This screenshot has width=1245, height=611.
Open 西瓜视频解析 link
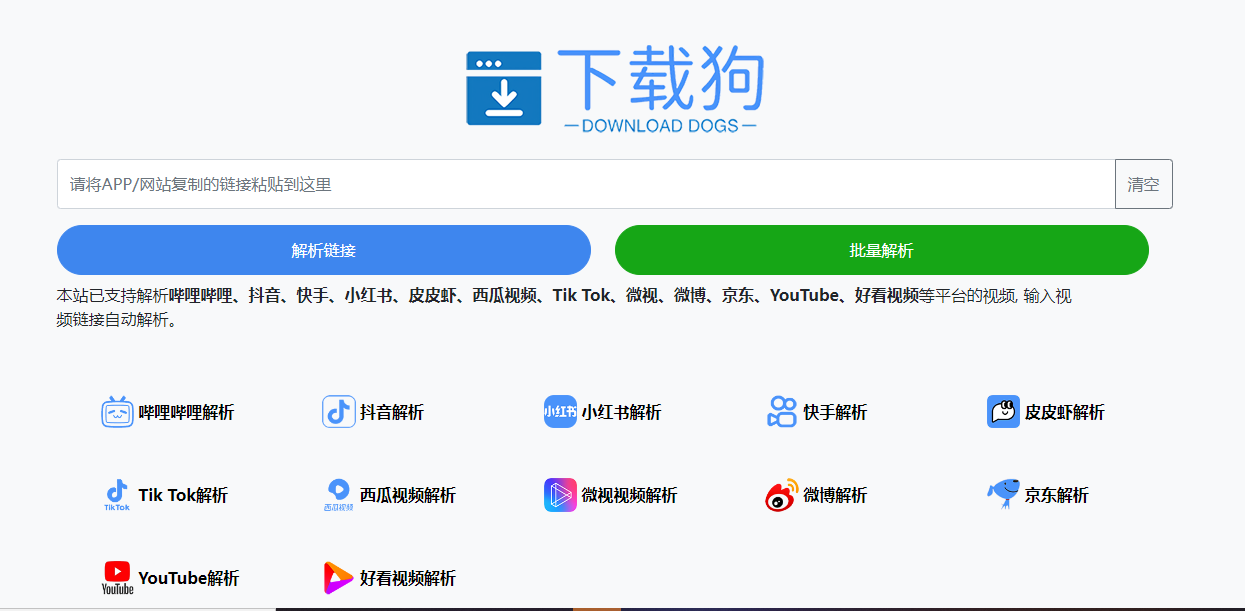pos(408,495)
